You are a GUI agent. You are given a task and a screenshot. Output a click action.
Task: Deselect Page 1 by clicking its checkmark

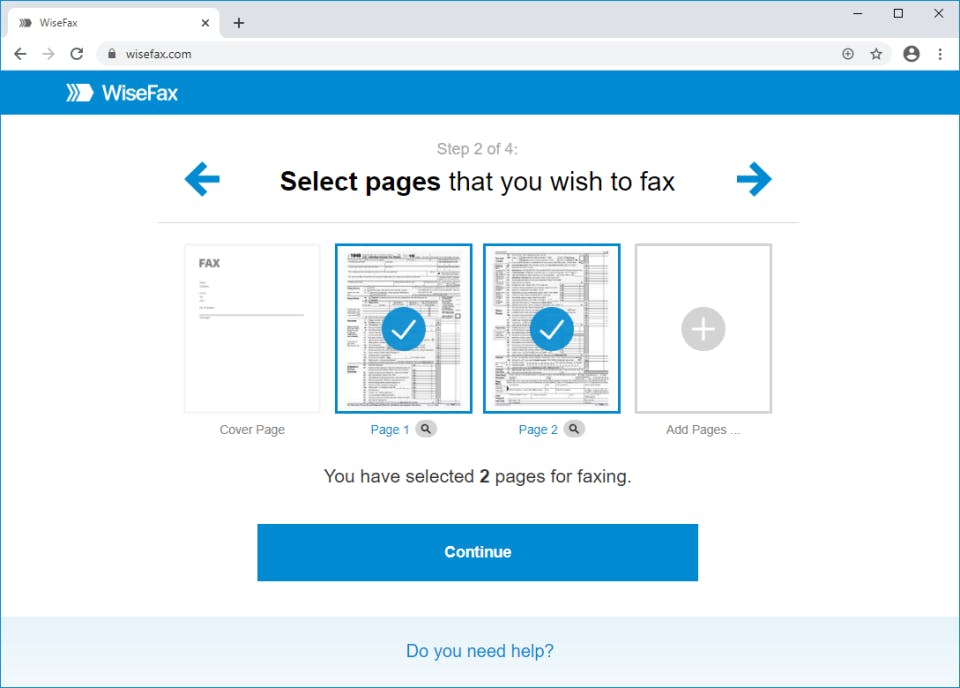coord(403,328)
